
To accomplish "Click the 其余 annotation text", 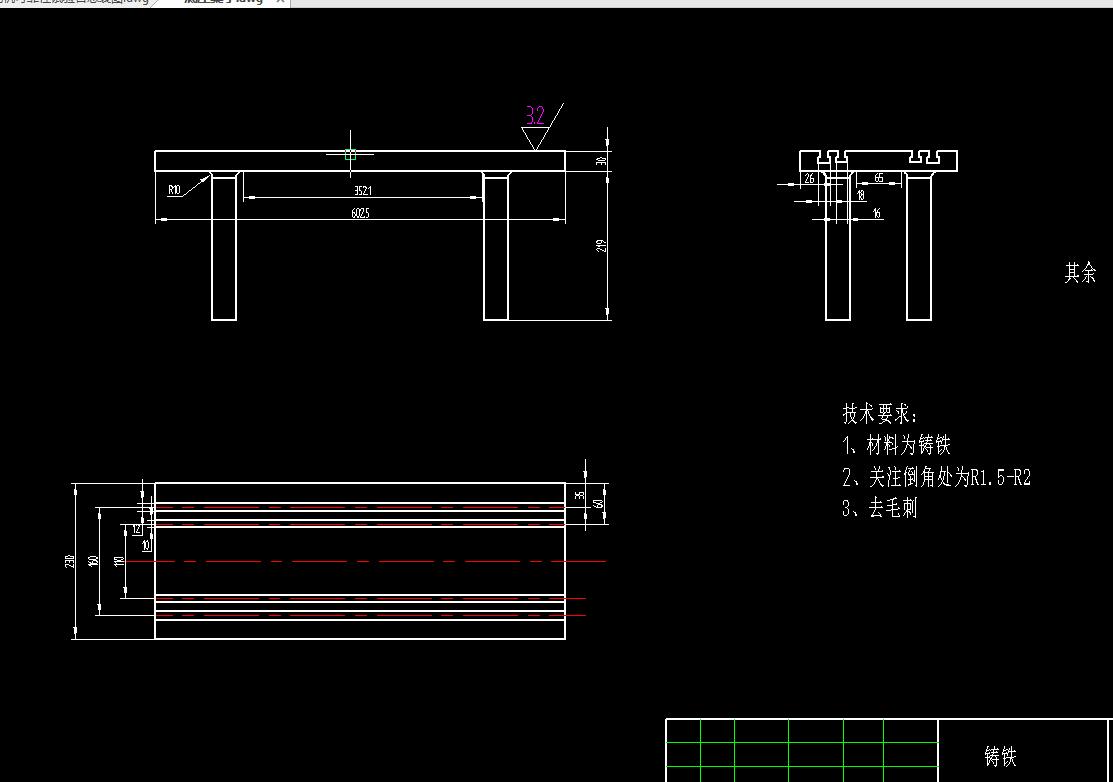I will click(1080, 272).
